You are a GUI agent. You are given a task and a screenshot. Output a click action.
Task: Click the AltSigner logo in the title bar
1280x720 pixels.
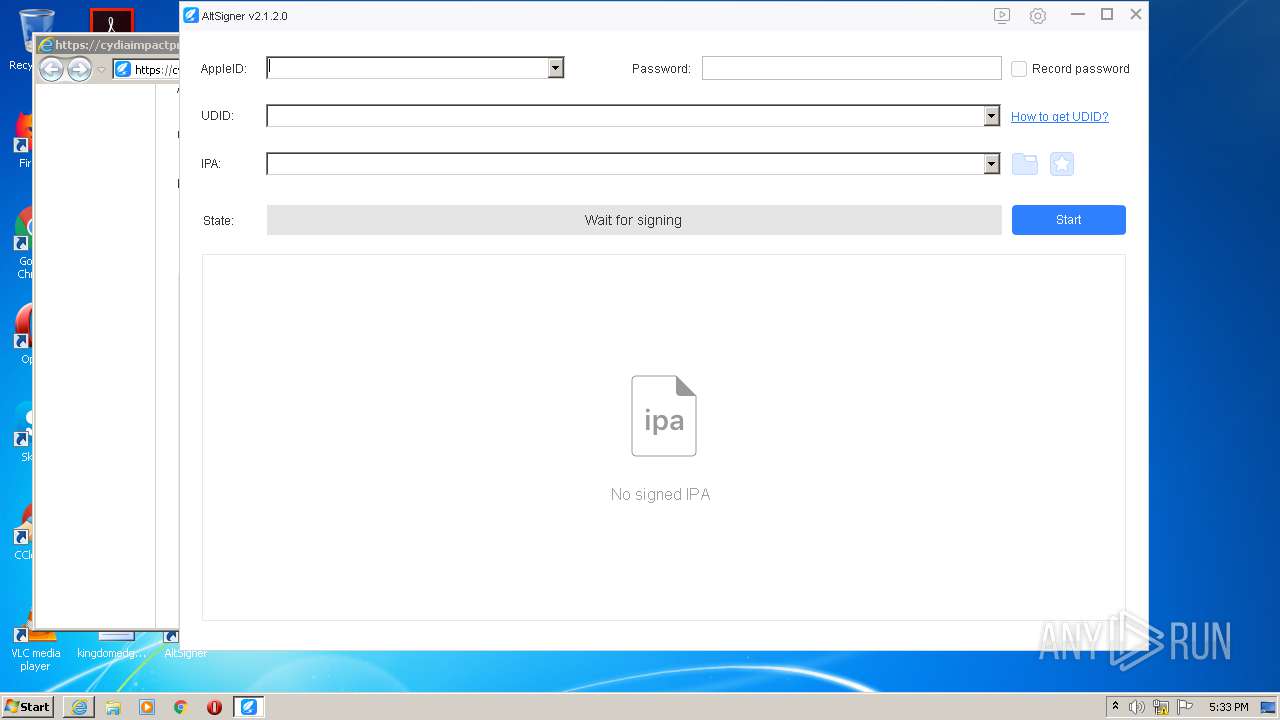(x=191, y=15)
